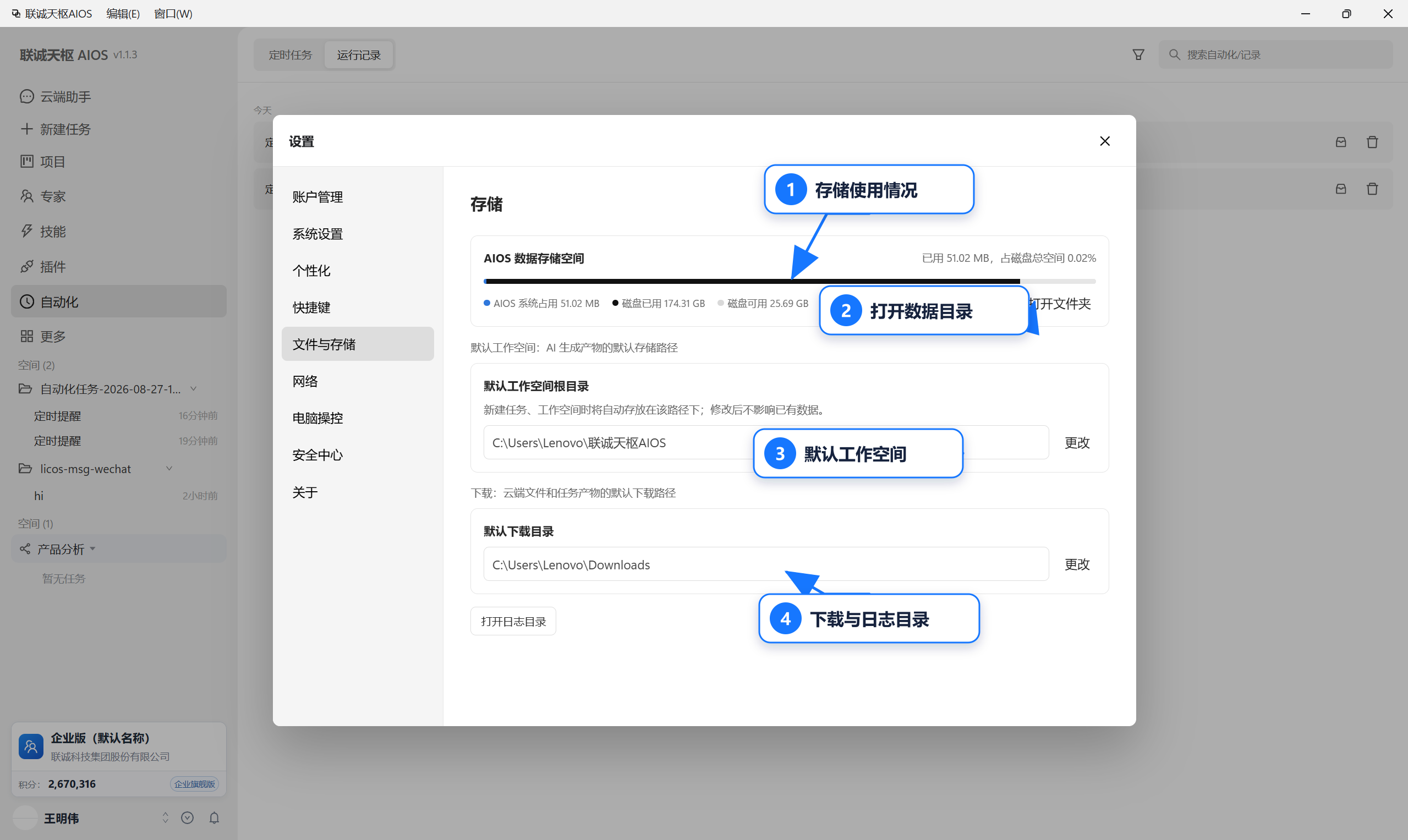
Task: Click the 暂无任务 placeholder text
Action: click(63, 579)
